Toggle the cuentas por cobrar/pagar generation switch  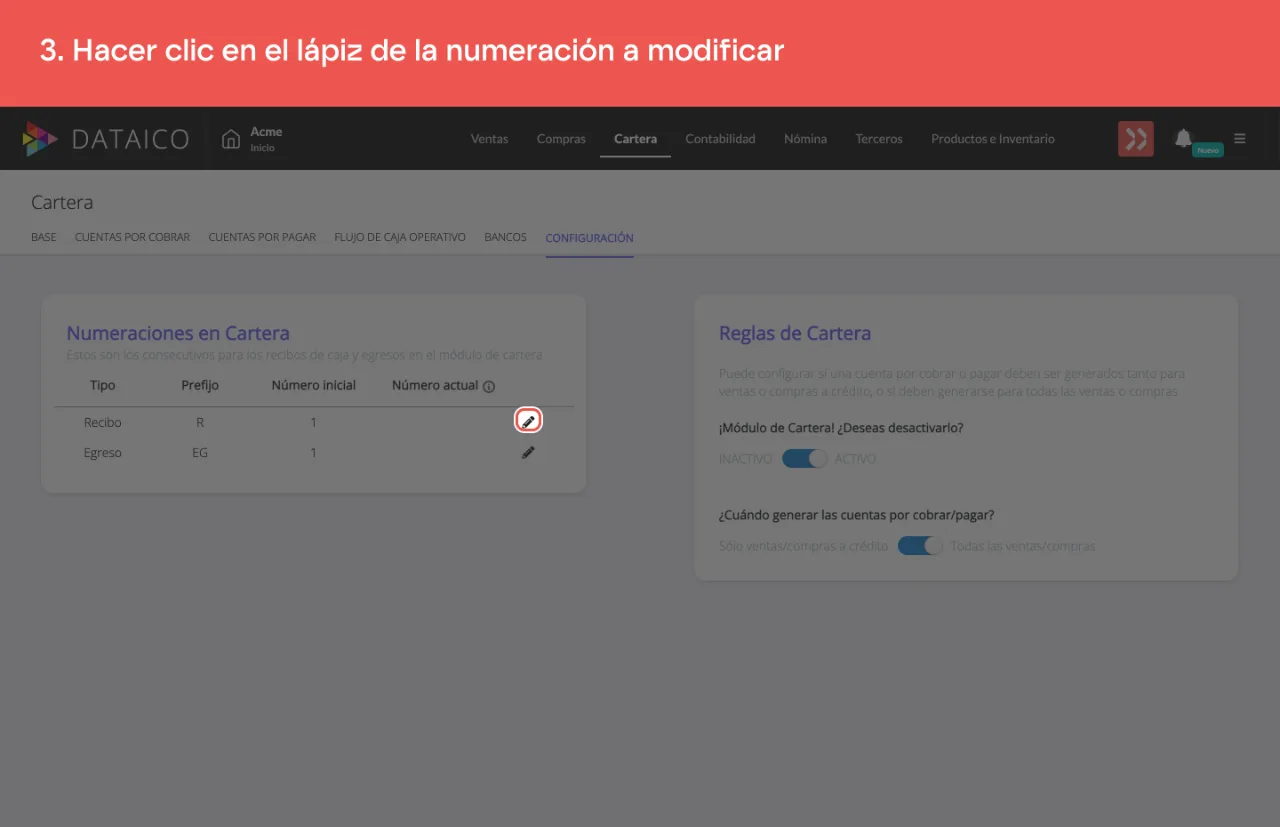pos(920,546)
